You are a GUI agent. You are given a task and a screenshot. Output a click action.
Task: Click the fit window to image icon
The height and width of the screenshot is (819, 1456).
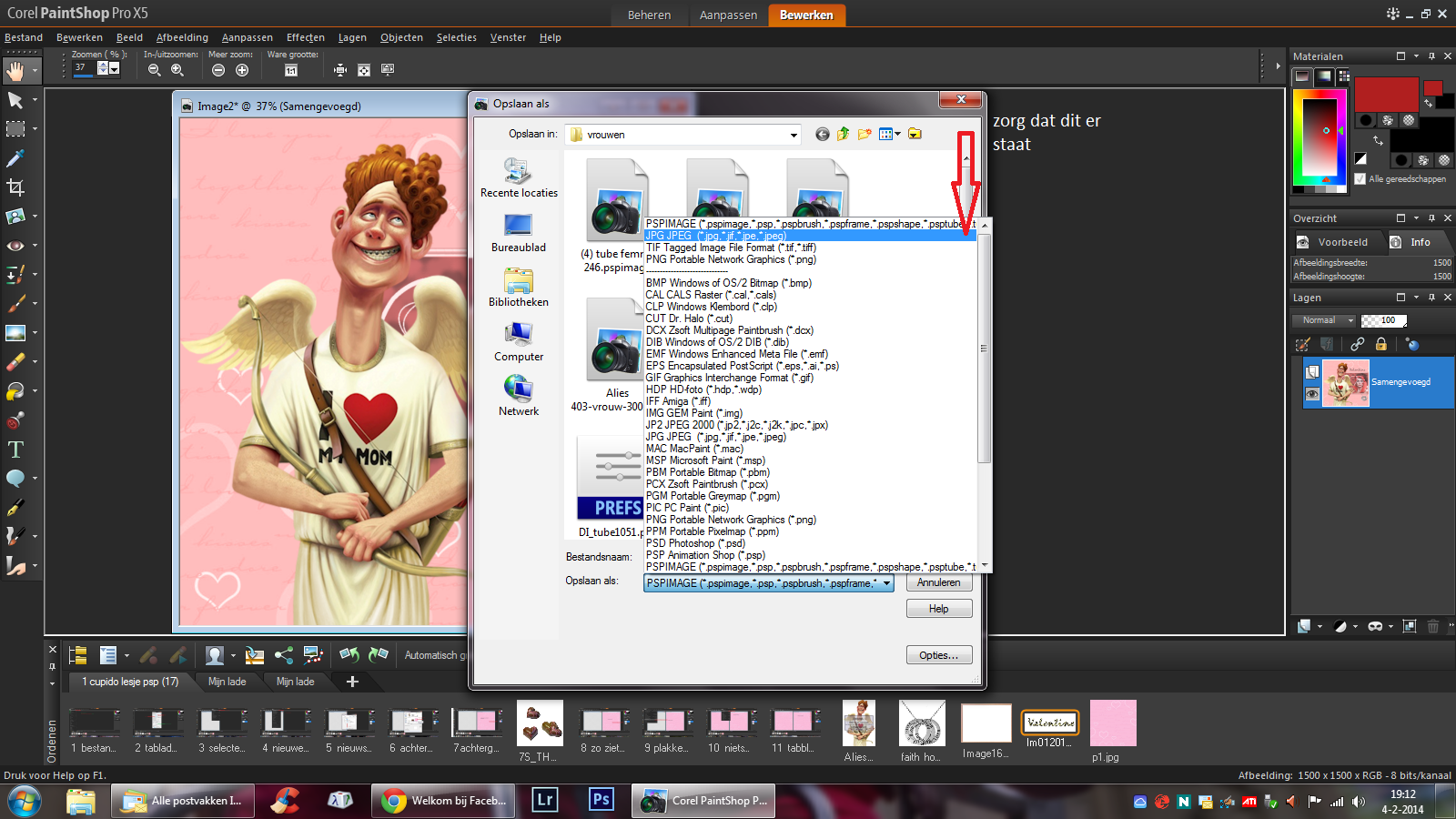(x=340, y=70)
